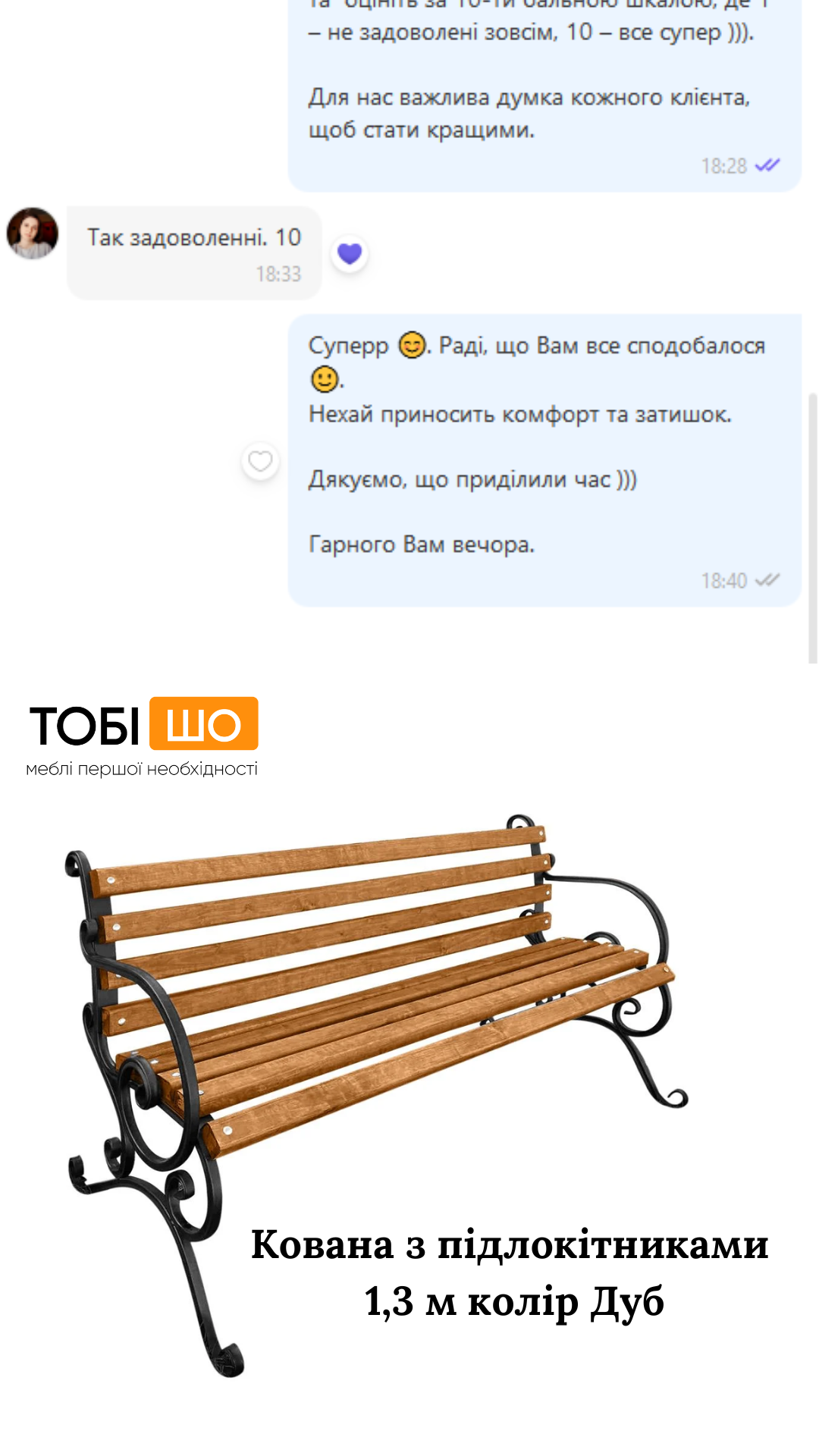The width and height of the screenshot is (819, 1456).
Task: Toggle the empty heart like button
Action: (x=260, y=461)
